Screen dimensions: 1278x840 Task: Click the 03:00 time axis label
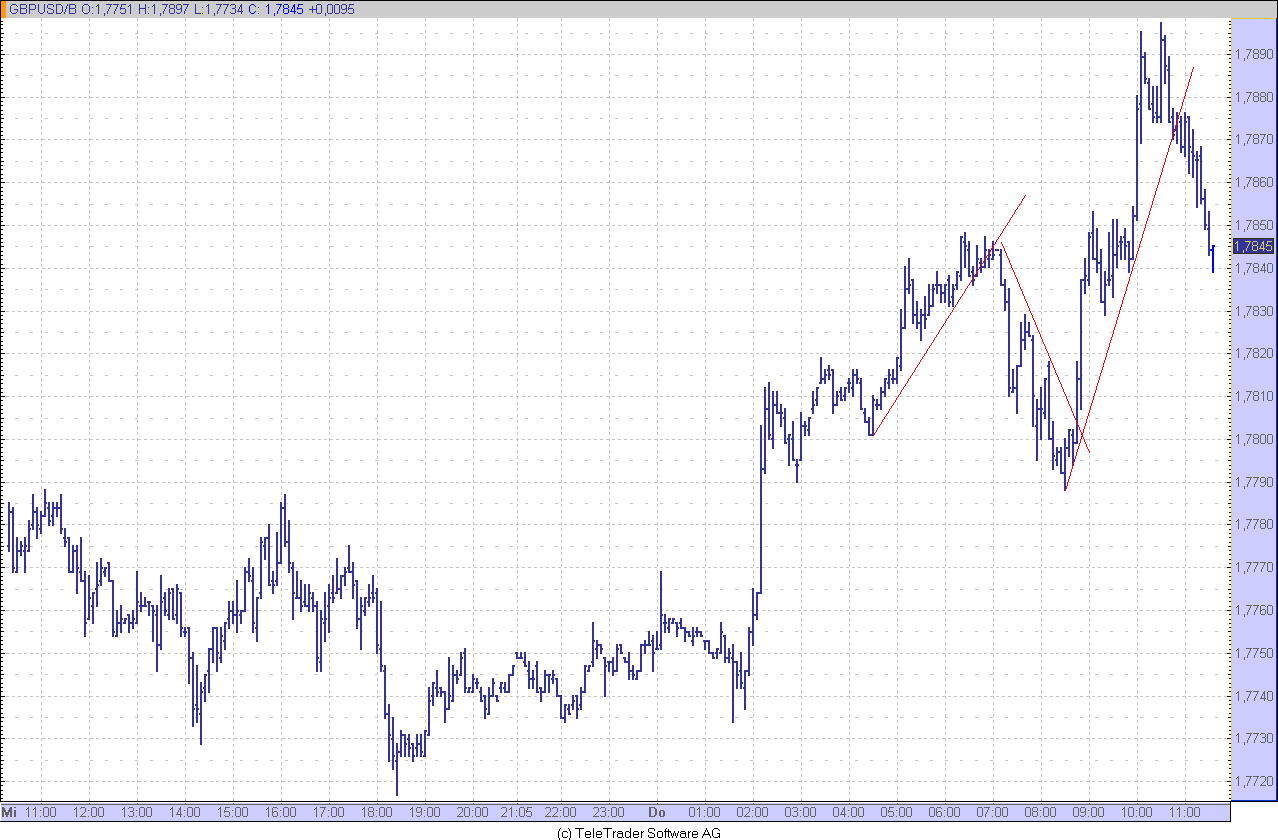coord(801,811)
